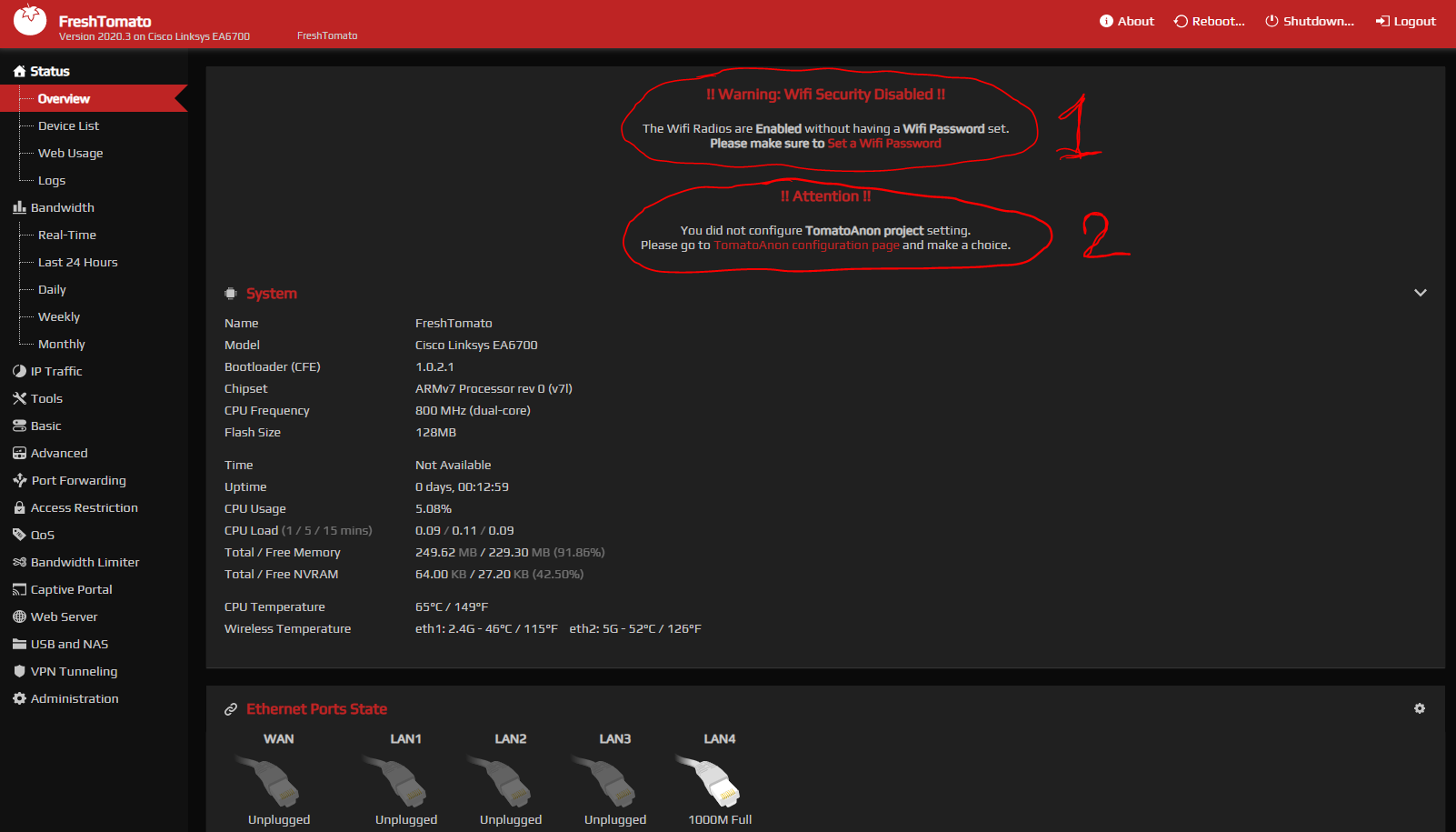This screenshot has width=1456, height=832.
Task: Click the Status home icon
Action: point(19,71)
